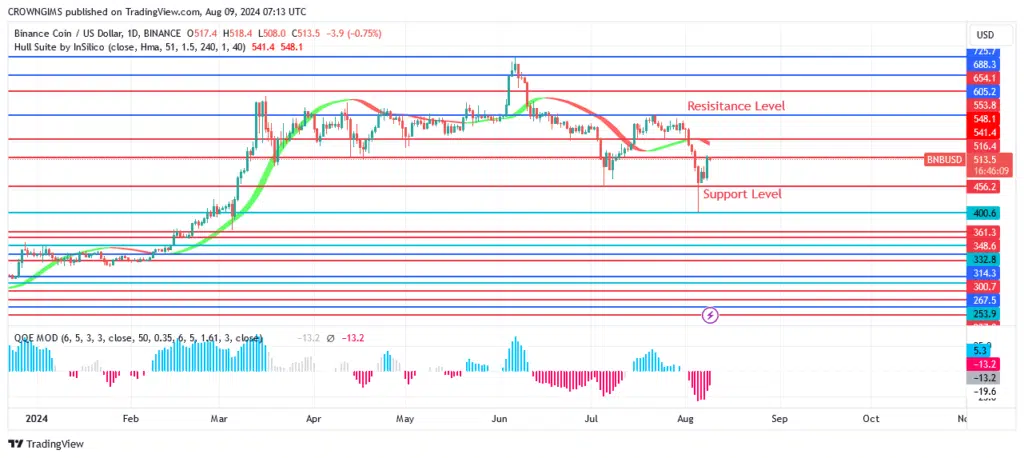Screen dimensions: 1024x458
Task: Select the Support Level text annotation
Action: (741, 194)
